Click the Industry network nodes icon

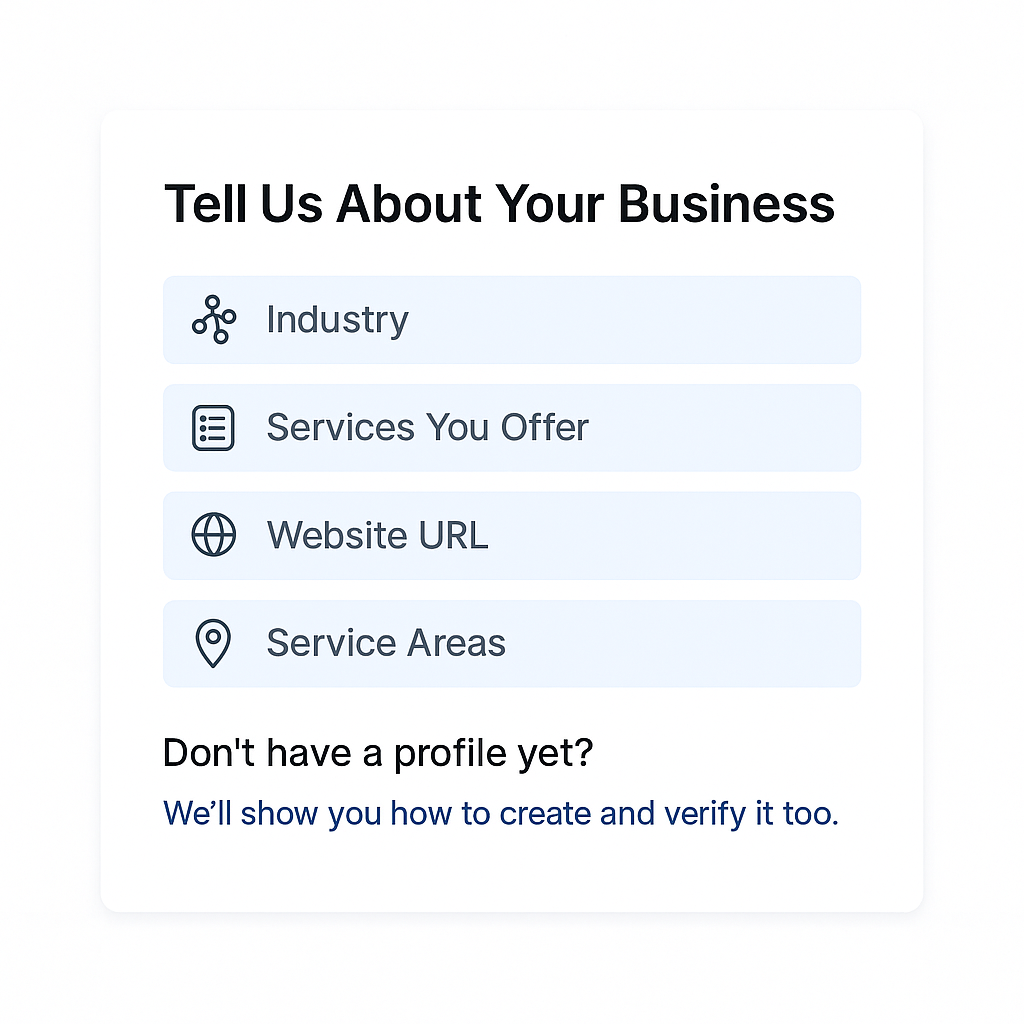coord(213,320)
